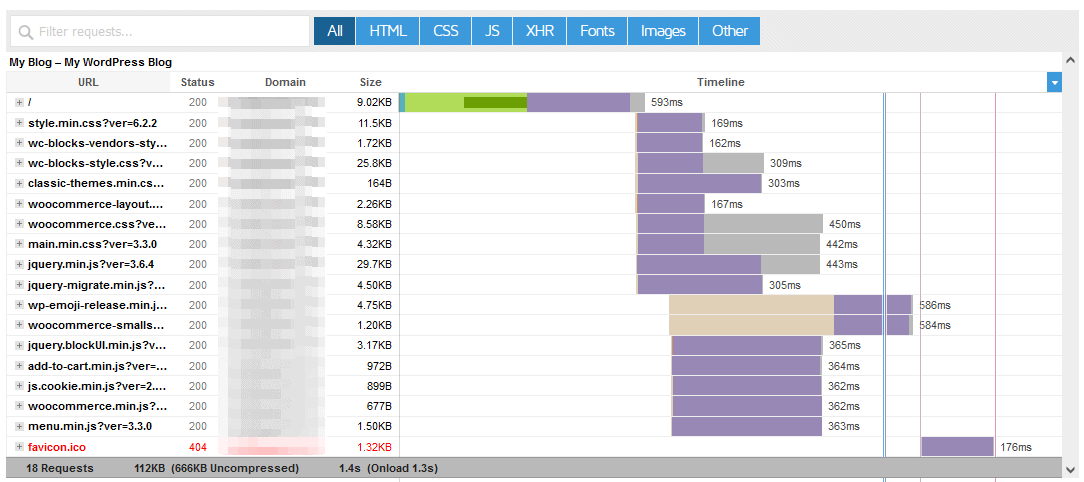Expand the wc-blocks-style.css request row

[x=19, y=163]
